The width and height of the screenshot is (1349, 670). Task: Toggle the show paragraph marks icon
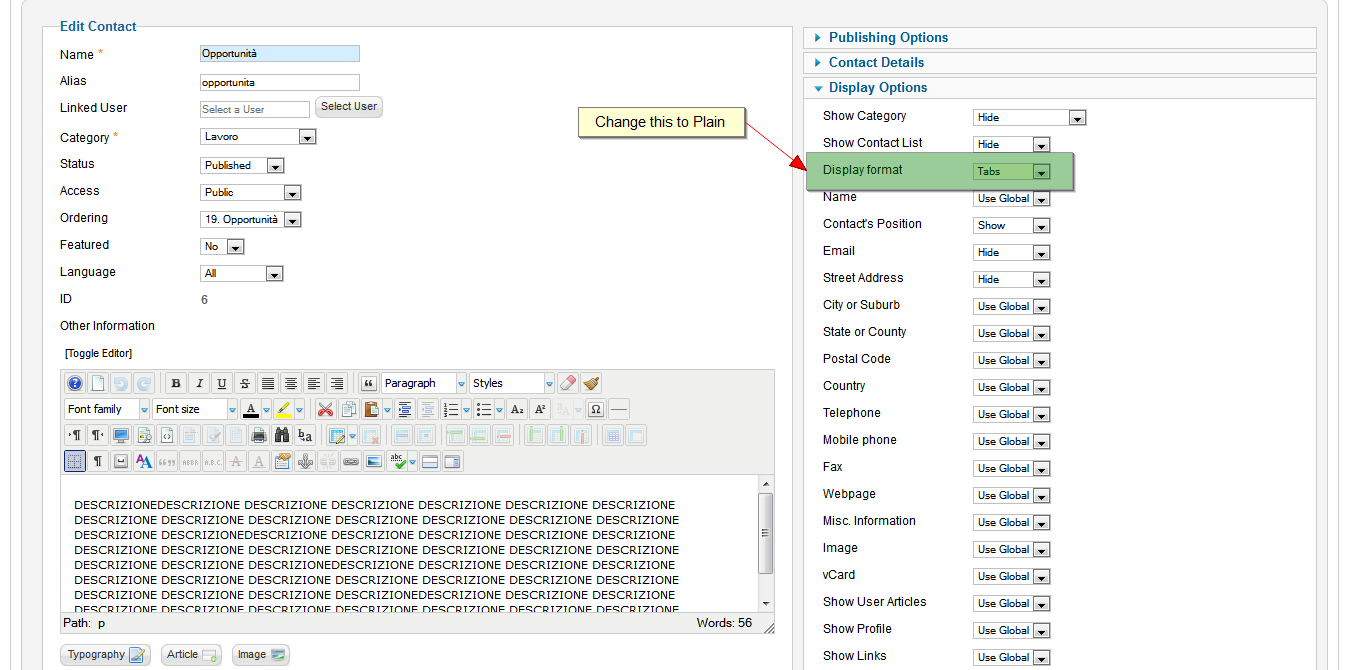(98, 461)
